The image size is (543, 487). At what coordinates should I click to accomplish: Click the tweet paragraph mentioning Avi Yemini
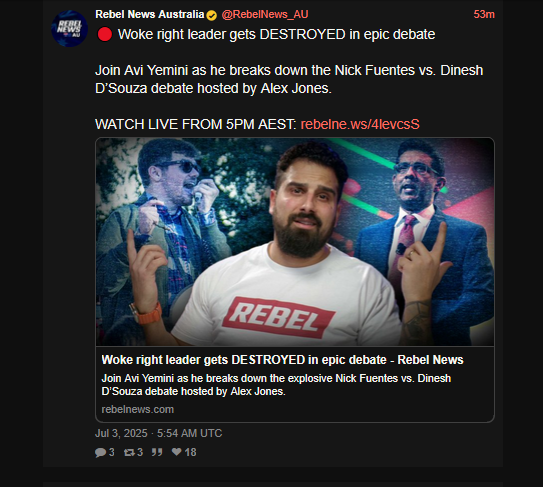pyautogui.click(x=289, y=79)
